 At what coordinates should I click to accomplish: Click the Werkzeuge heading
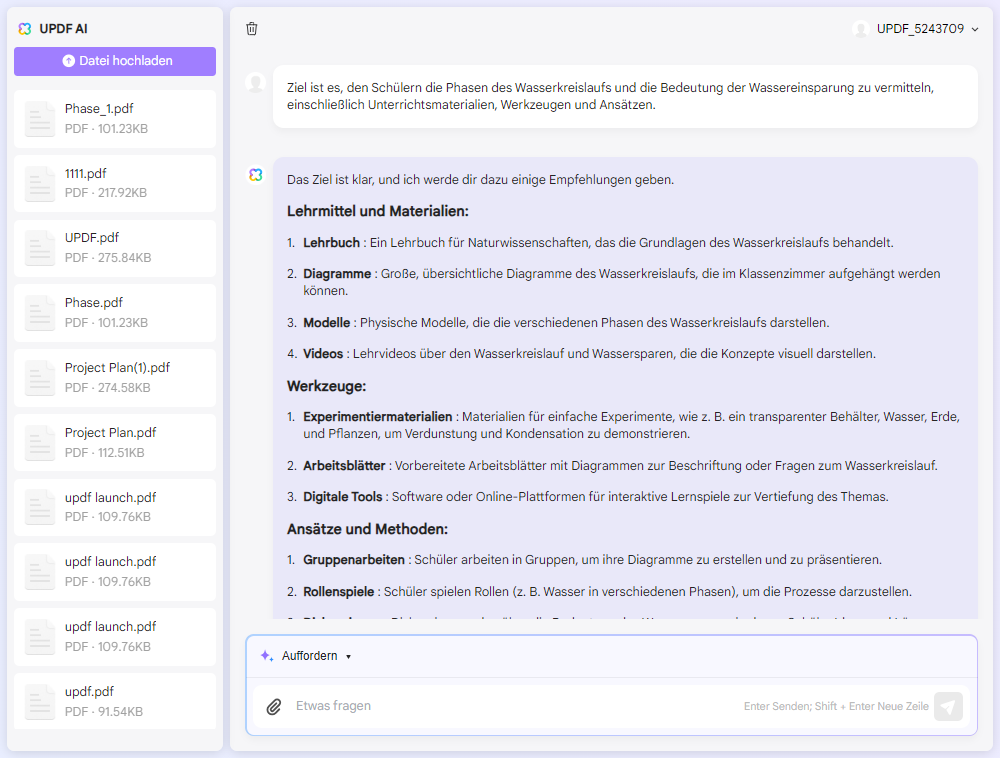pyautogui.click(x=327, y=386)
